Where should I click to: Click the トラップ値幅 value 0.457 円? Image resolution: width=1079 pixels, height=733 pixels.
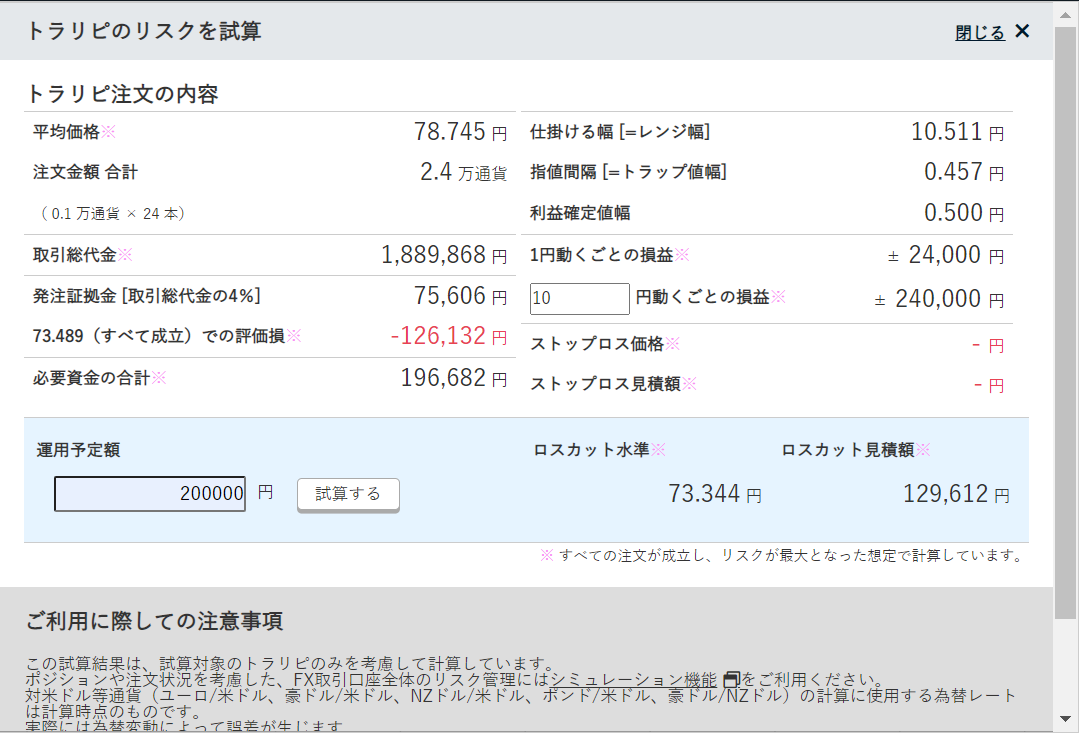point(964,172)
